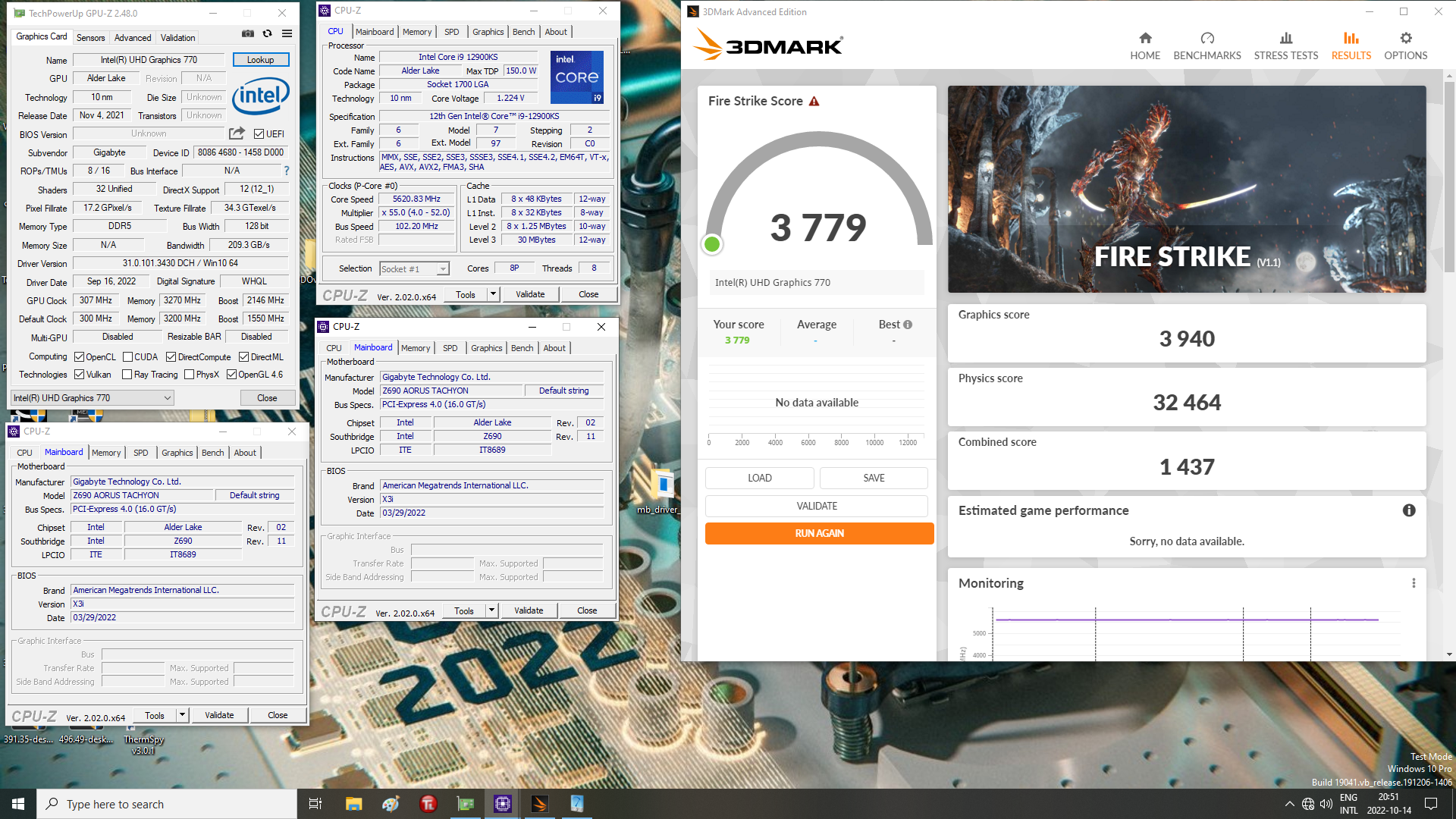Viewport: 1456px width, 819px height.
Task: Click the taskbar clock showing 20:51
Action: (x=1389, y=804)
